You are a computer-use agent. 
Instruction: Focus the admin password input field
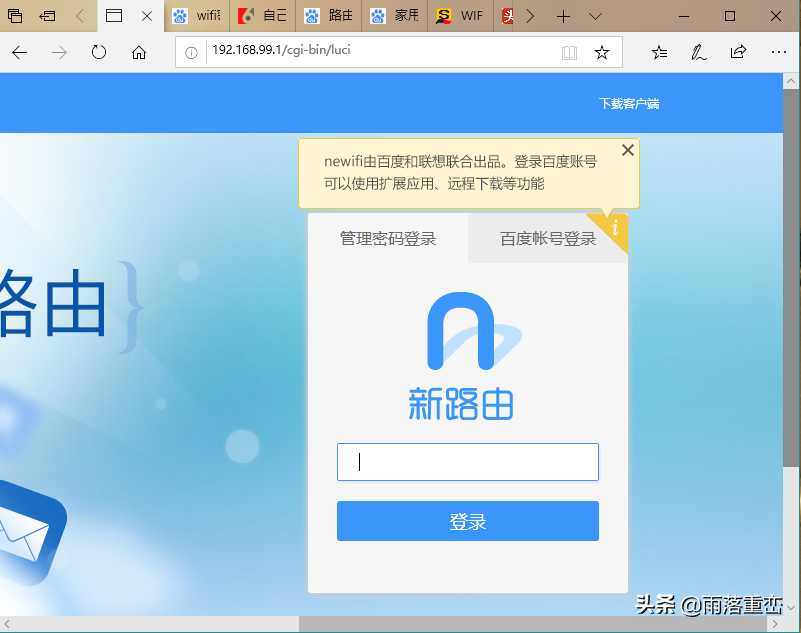[468, 462]
